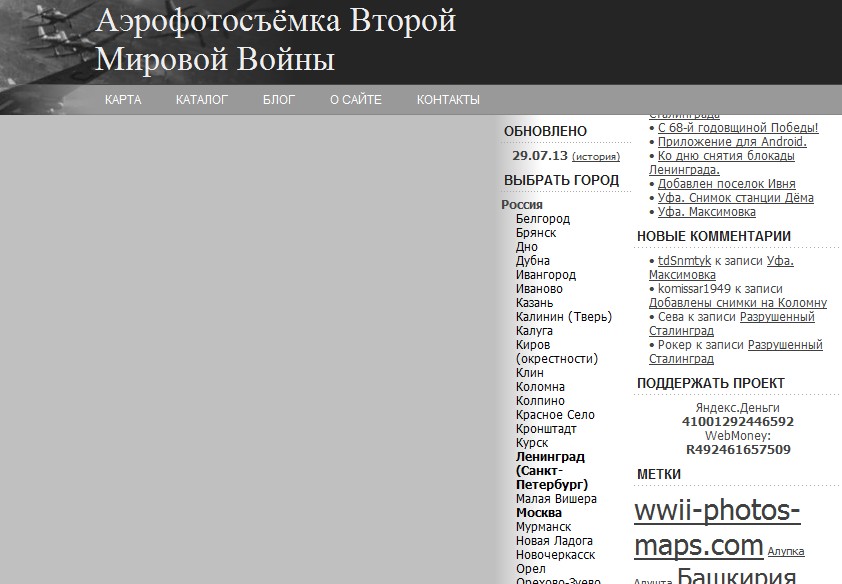This screenshot has height=584, width=842.
Task: Open post С 68-й годовщиной Победы!
Action: click(738, 128)
